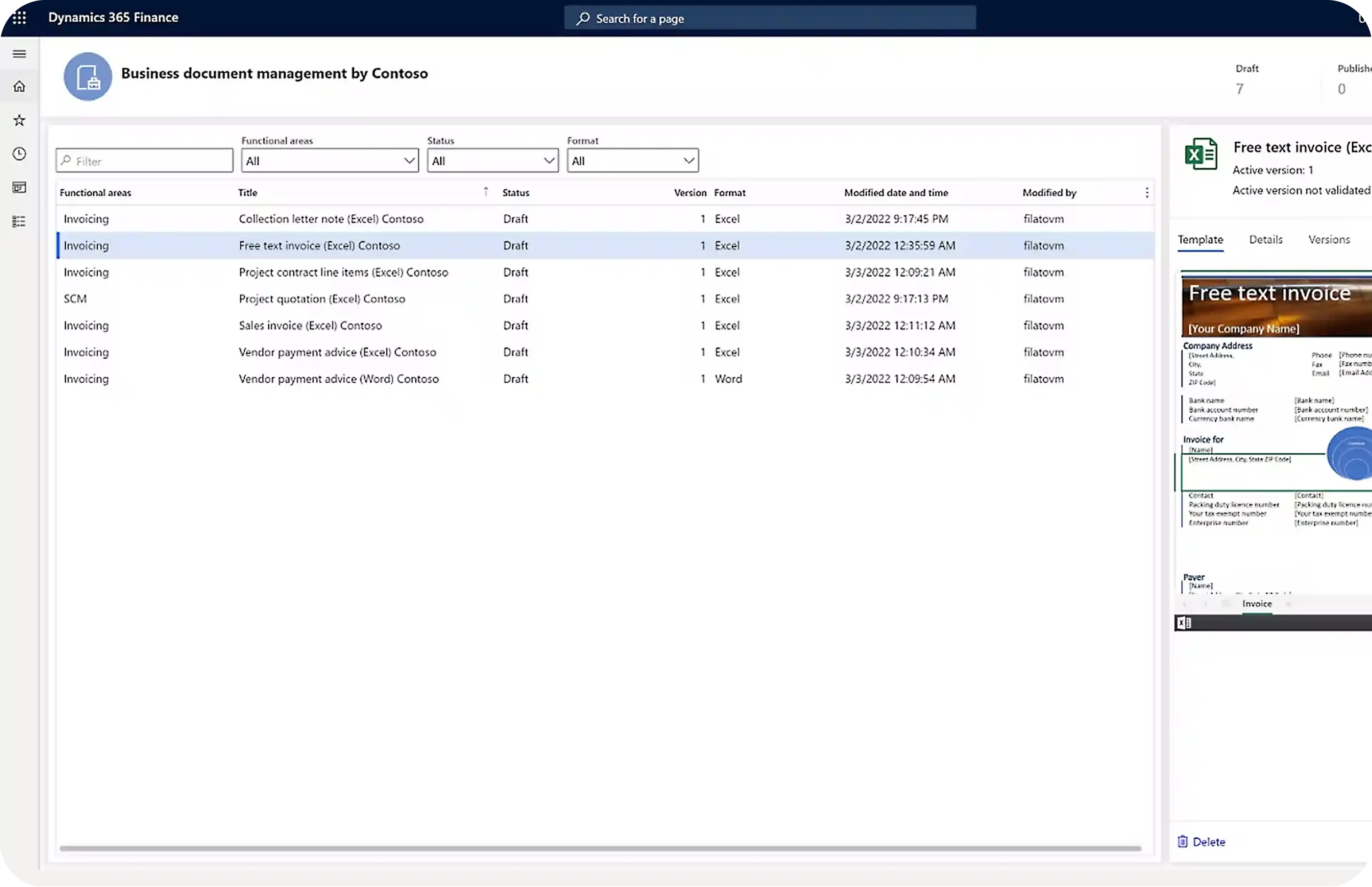Expand the hamburger navigation menu

[x=19, y=54]
